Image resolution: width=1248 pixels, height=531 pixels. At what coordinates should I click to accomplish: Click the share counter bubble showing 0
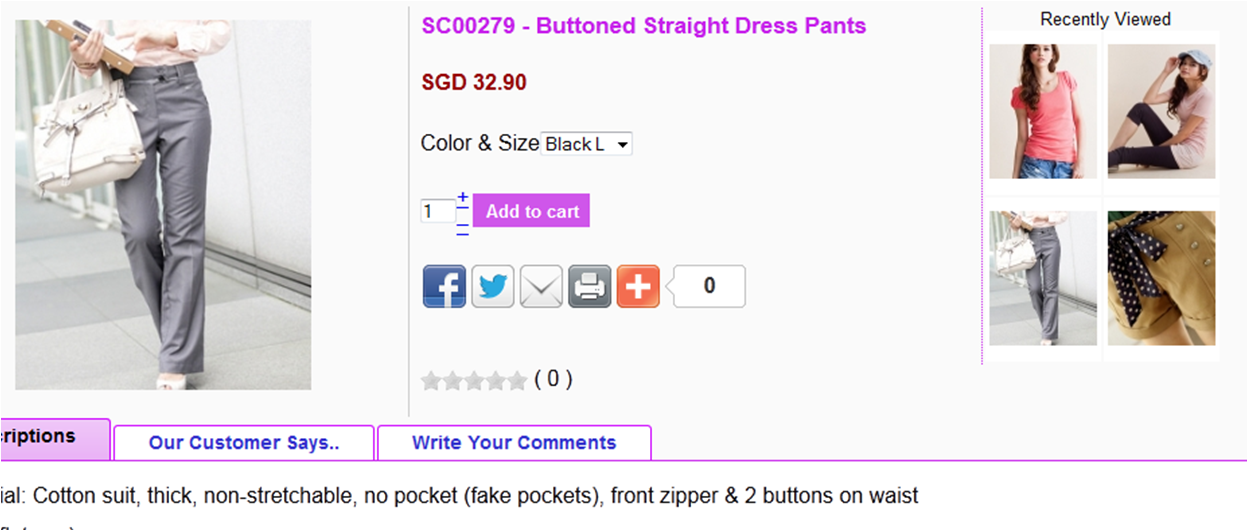pos(709,286)
